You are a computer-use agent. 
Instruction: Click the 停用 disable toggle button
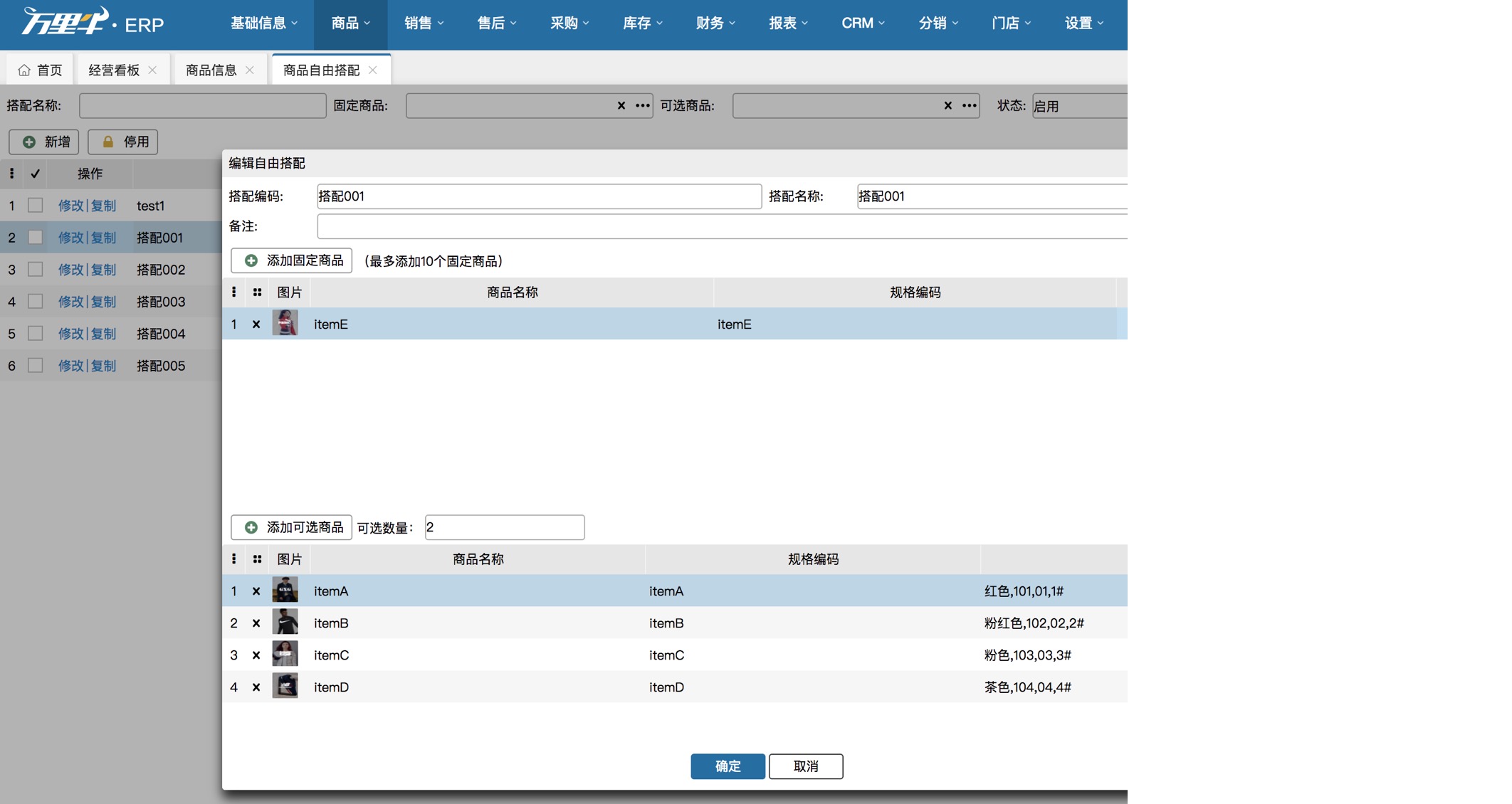click(x=120, y=140)
